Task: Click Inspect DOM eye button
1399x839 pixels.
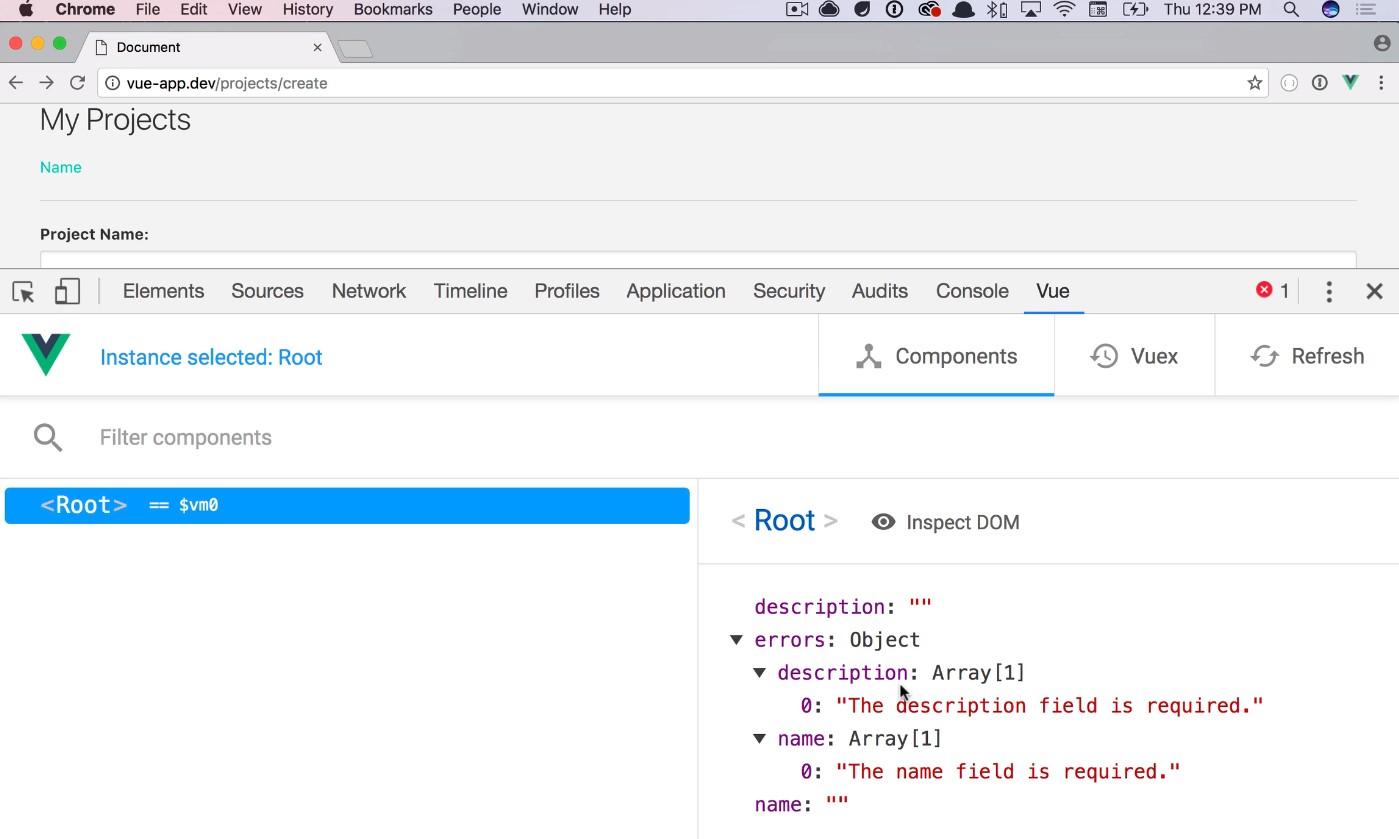Action: point(946,522)
